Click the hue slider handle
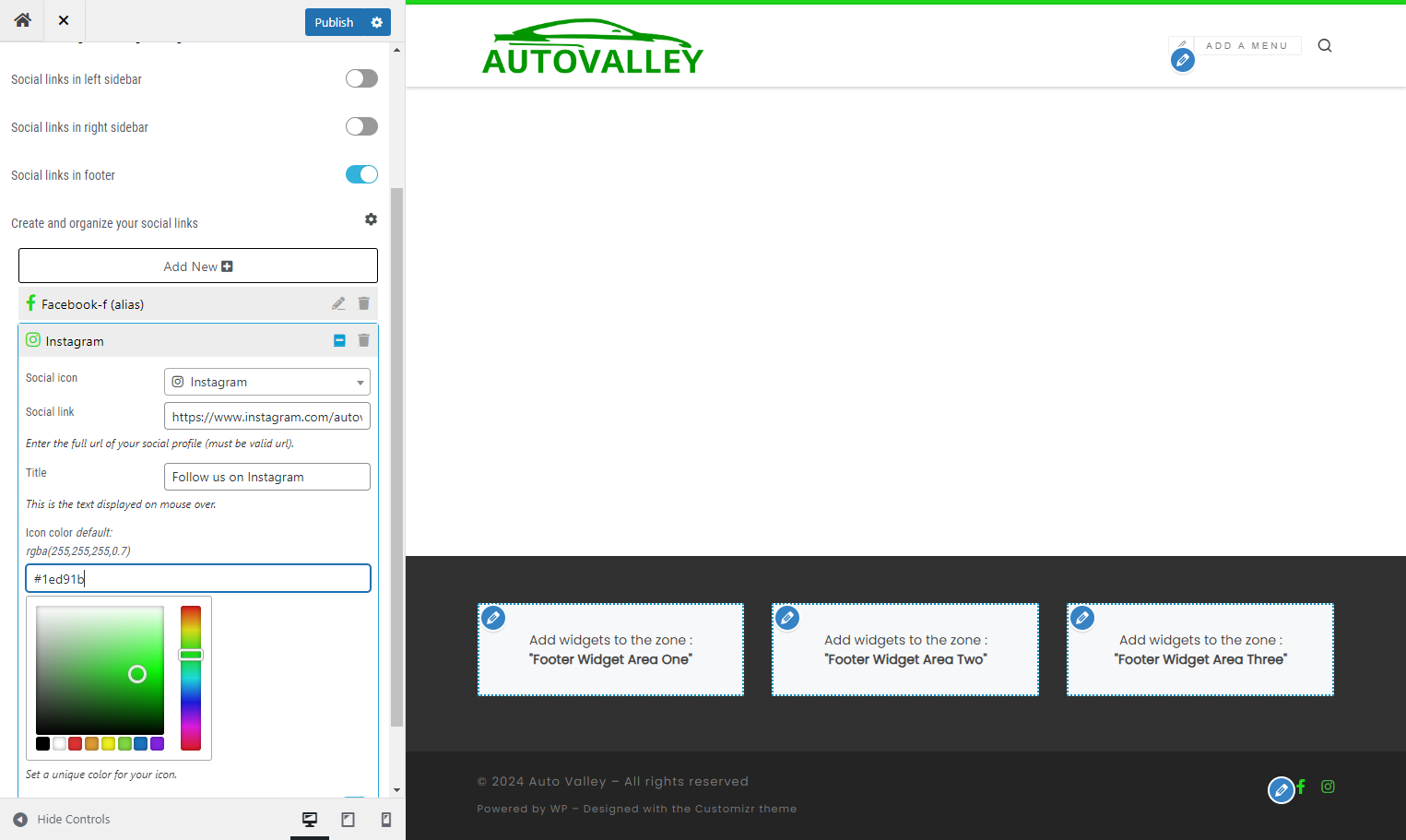1406x840 pixels. coord(191,655)
